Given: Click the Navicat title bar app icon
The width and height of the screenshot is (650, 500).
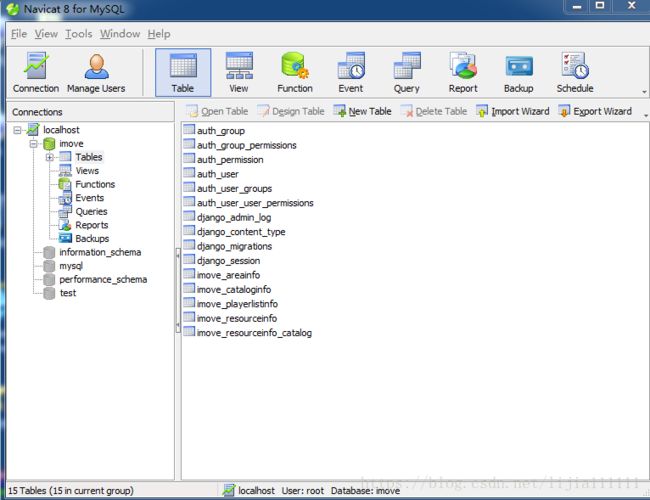Looking at the screenshot, I should 12,9.
